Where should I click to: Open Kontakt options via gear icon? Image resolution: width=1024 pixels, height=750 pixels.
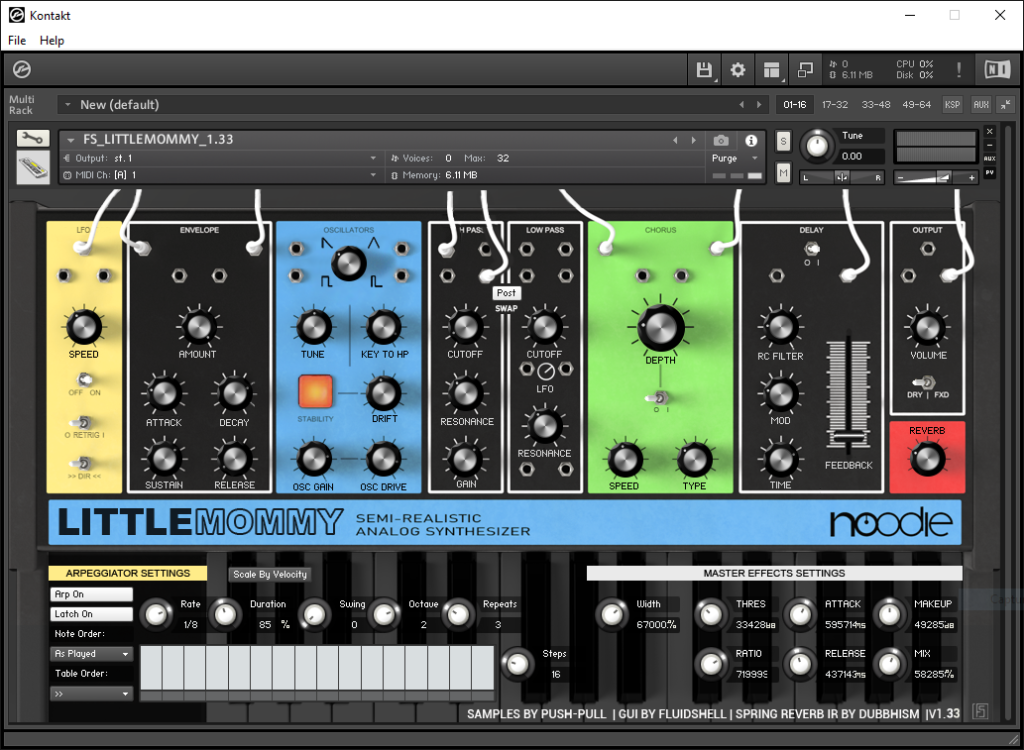click(x=738, y=70)
